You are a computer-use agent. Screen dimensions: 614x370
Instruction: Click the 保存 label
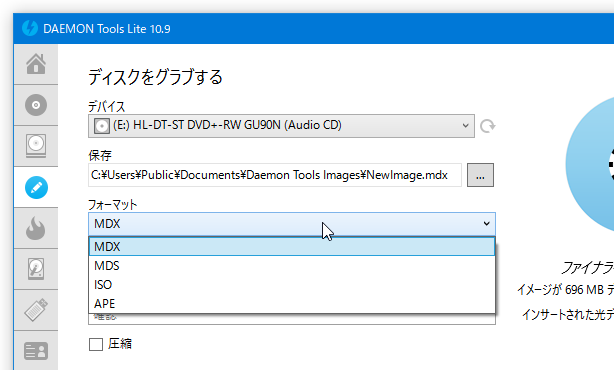pyautogui.click(x=100, y=155)
